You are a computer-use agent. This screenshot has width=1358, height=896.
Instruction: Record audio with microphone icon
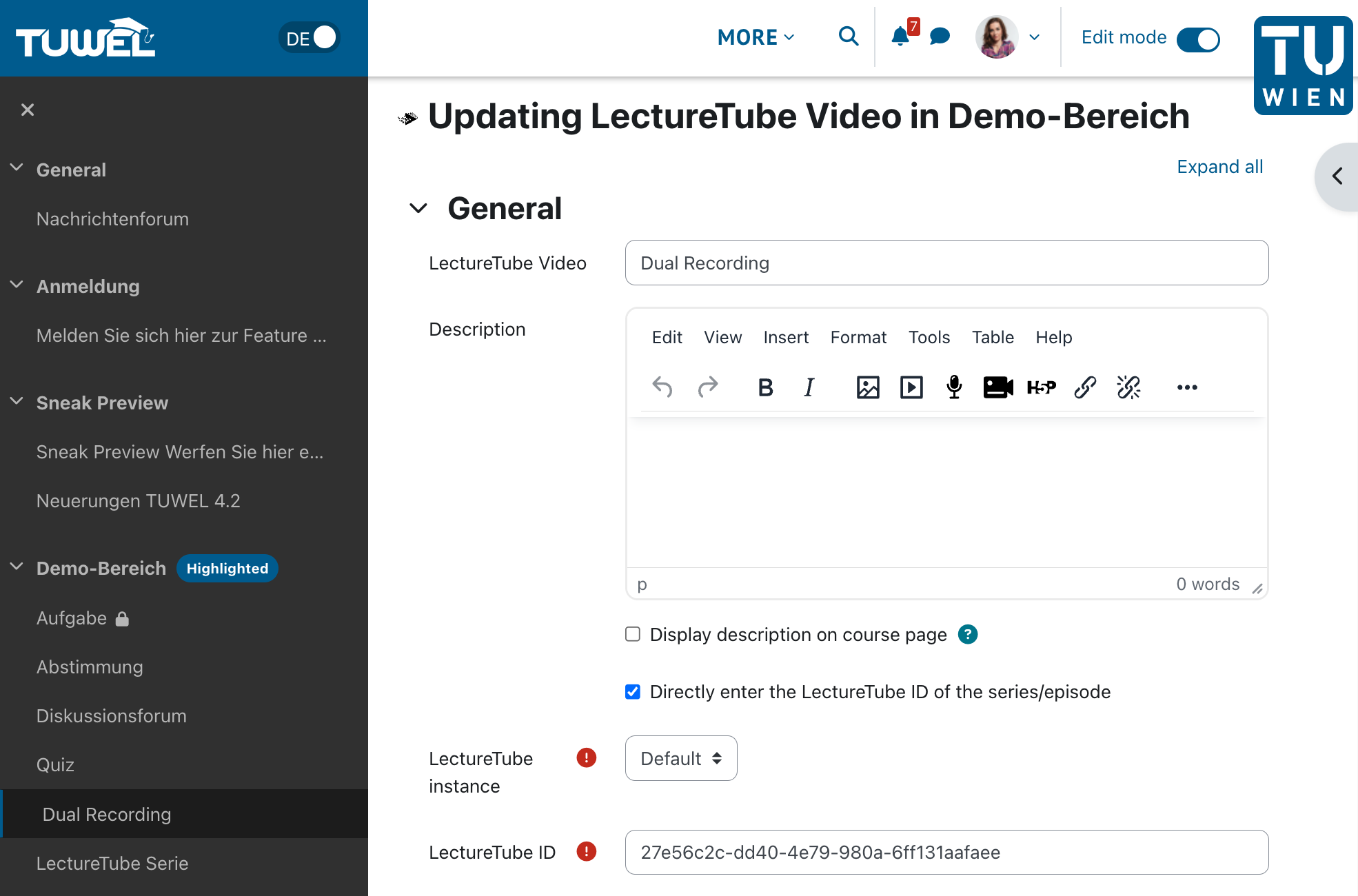[954, 387]
